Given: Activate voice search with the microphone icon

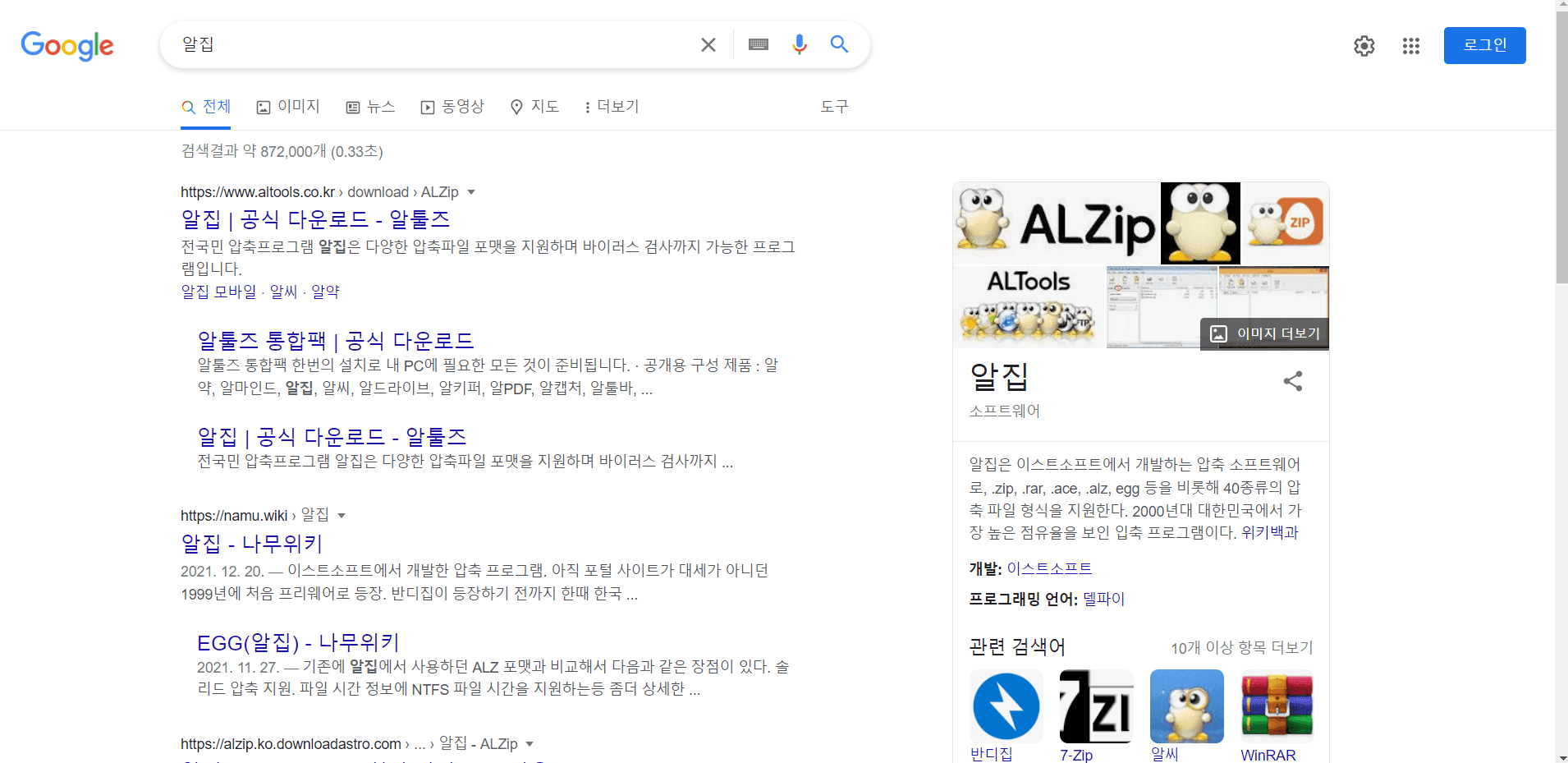Looking at the screenshot, I should point(800,44).
